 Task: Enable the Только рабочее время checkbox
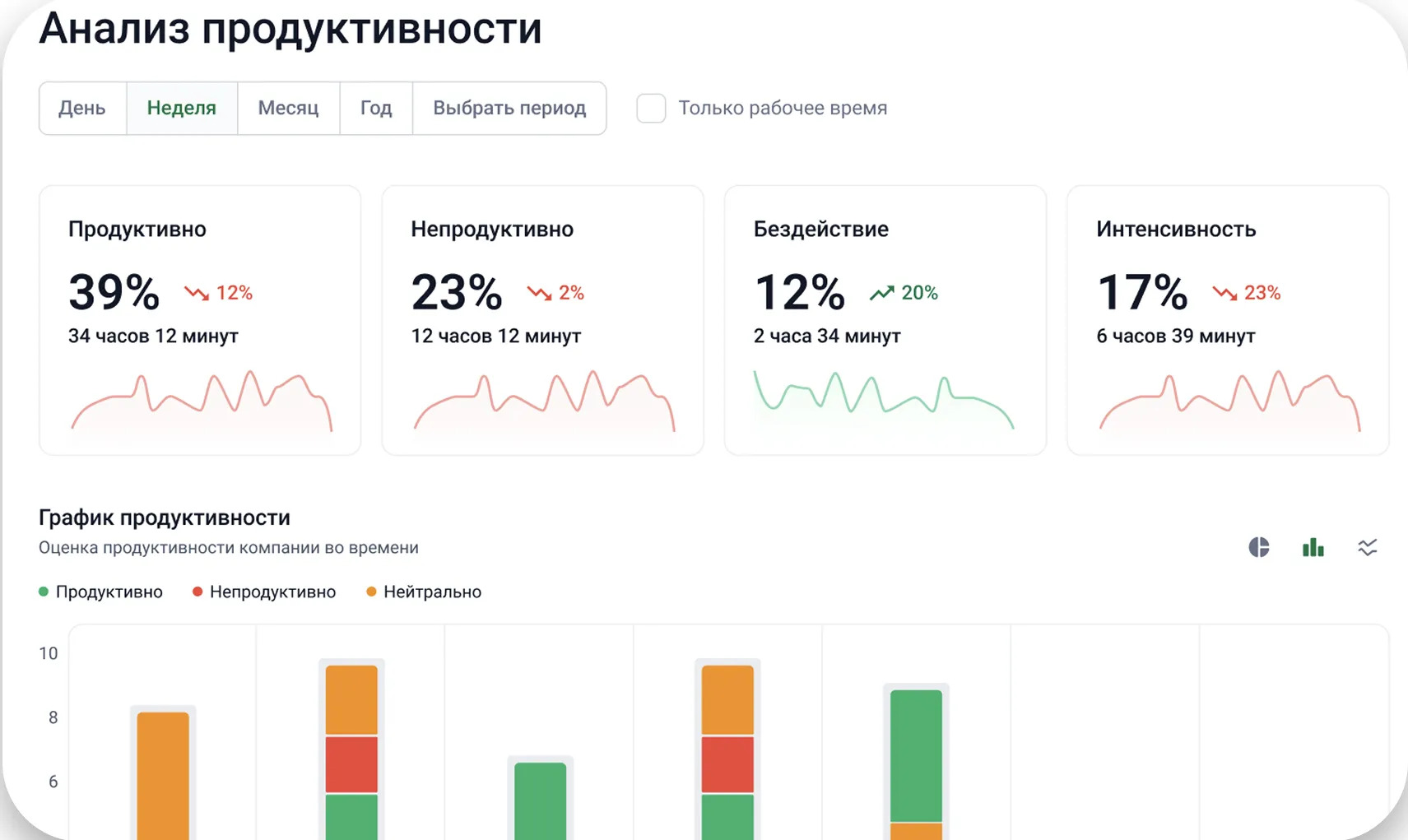point(651,108)
